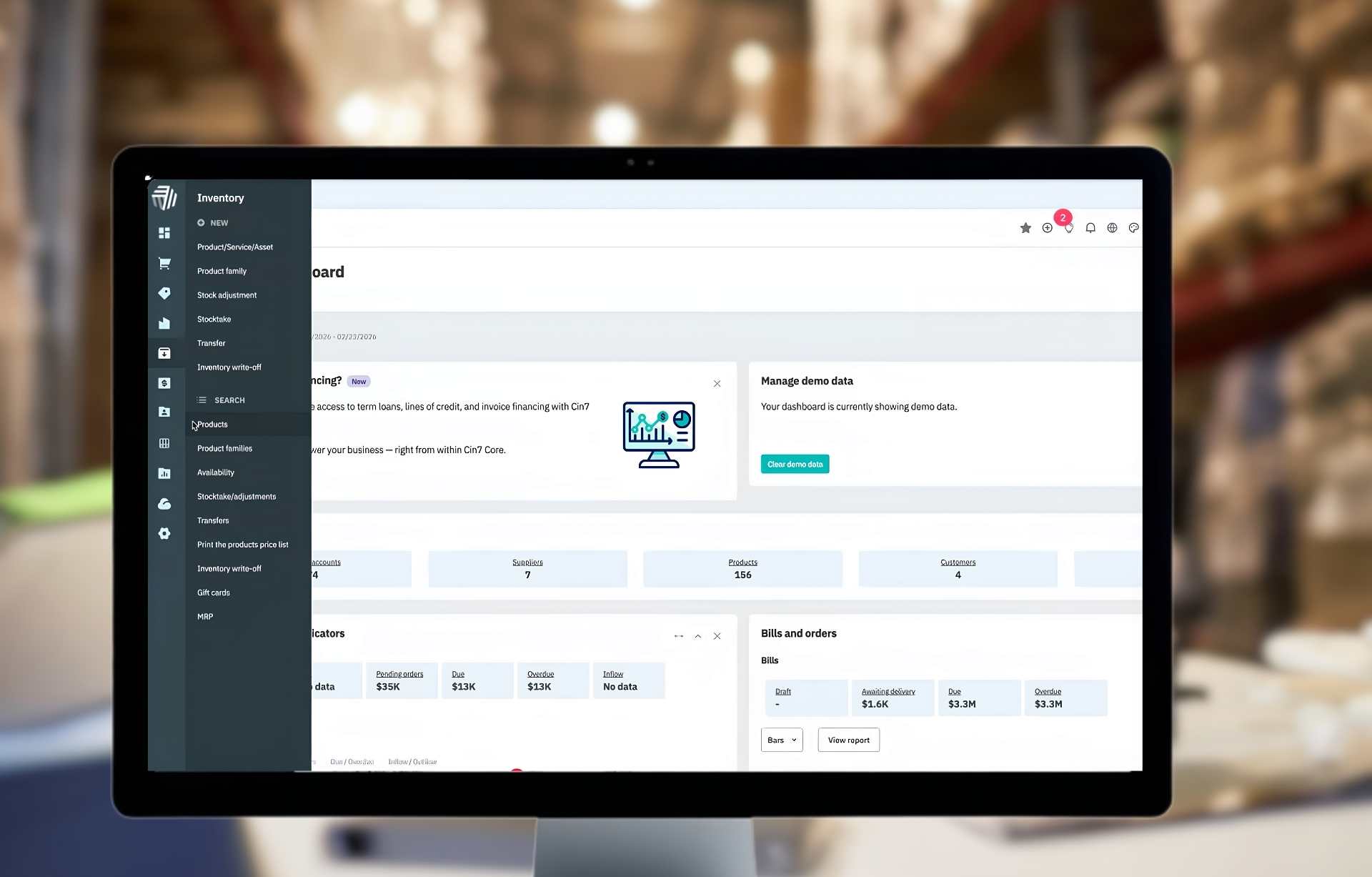
Task: Open the Inflow indicator link
Action: click(x=613, y=674)
